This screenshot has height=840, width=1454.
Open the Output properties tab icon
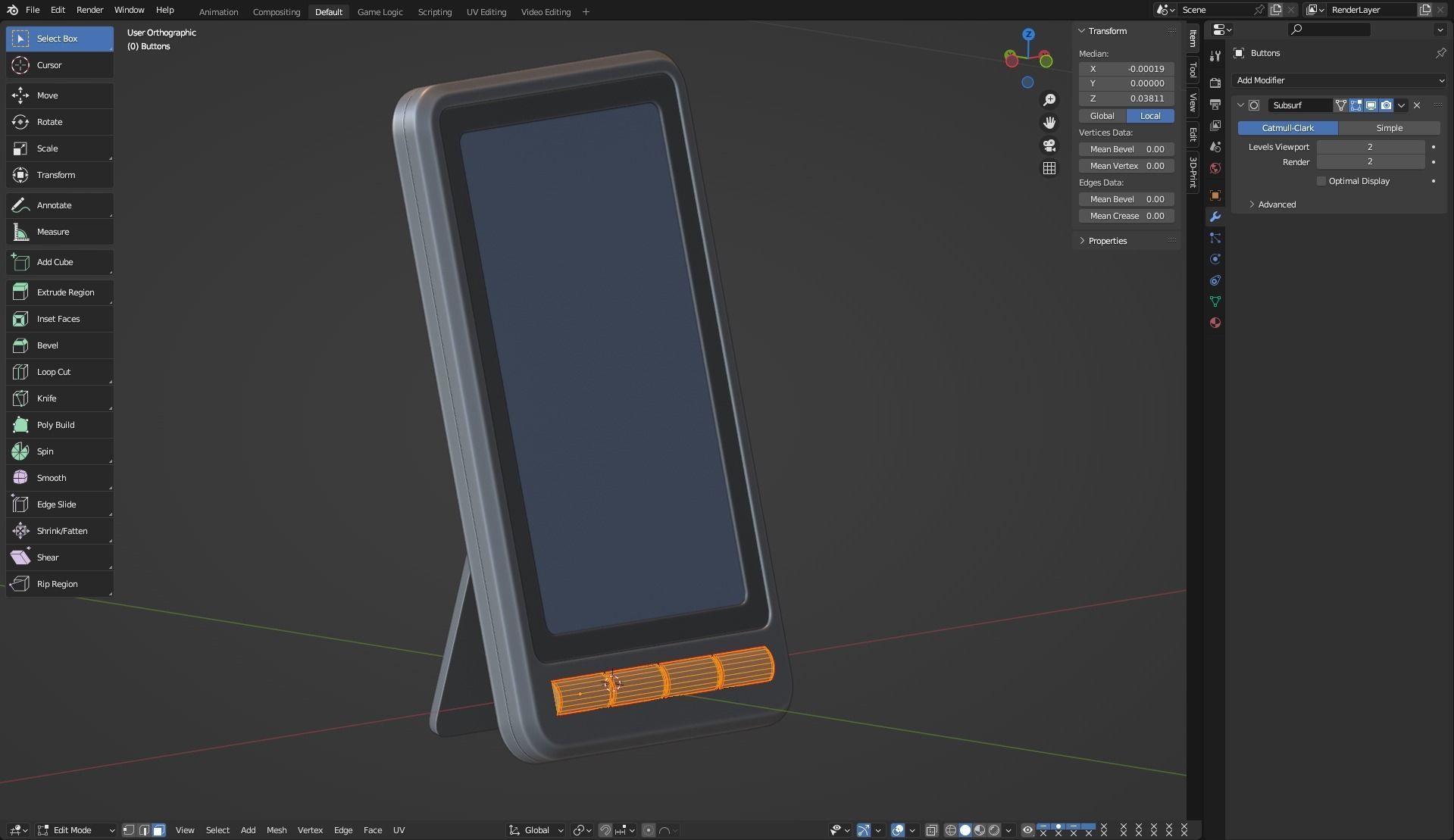click(x=1215, y=104)
